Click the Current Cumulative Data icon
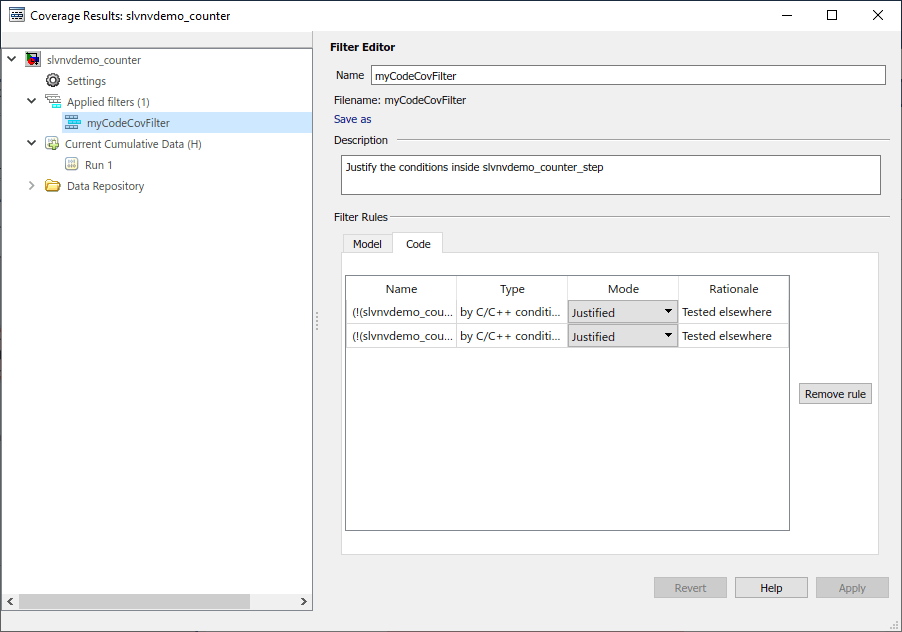The width and height of the screenshot is (902, 632). 52,144
